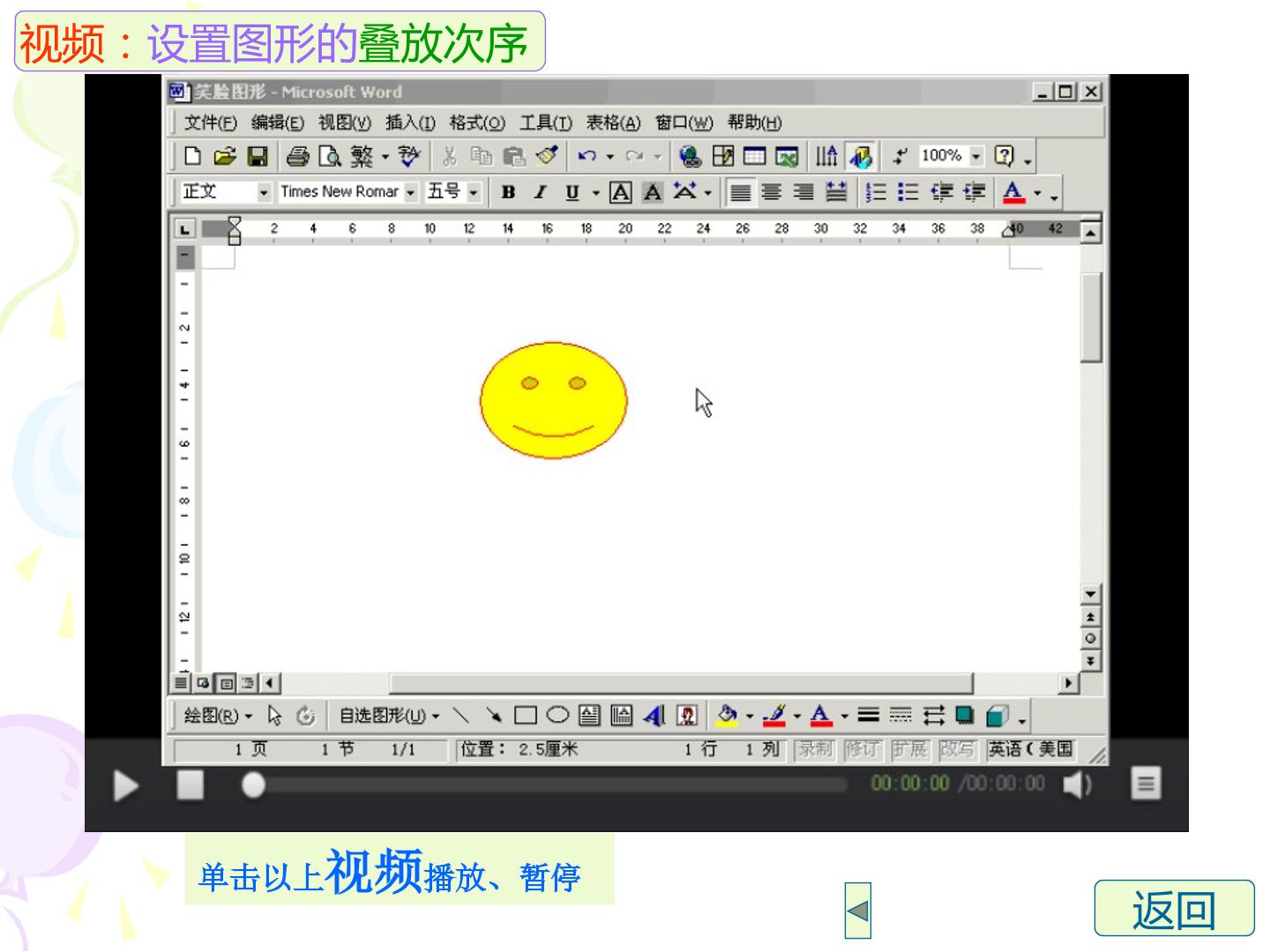The image size is (1270, 952).
Task: Apply character shading
Action: [653, 192]
